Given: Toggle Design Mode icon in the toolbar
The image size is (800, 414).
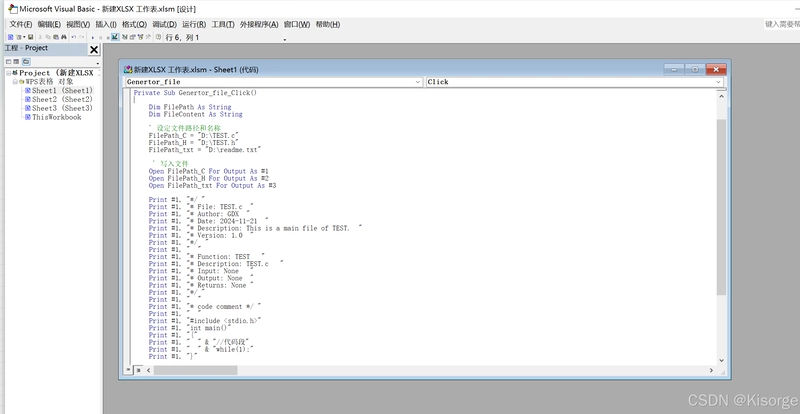Looking at the screenshot, I should 115,37.
